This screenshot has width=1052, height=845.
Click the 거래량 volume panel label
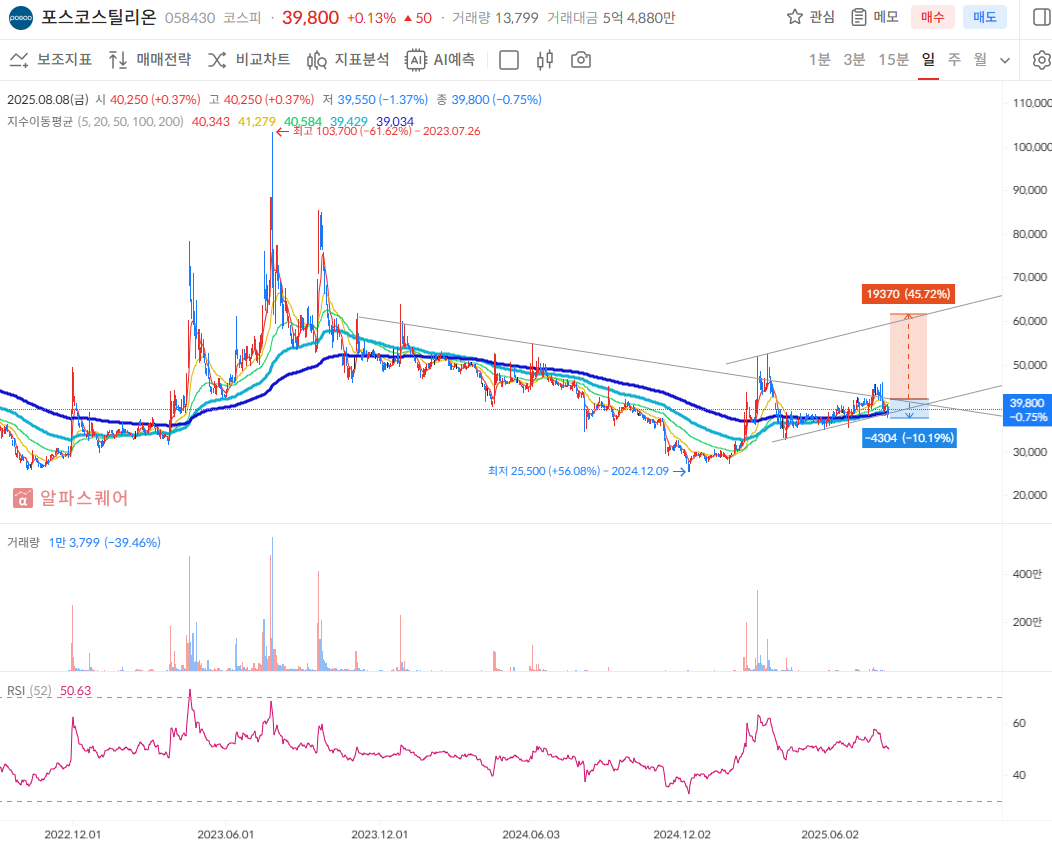23,542
